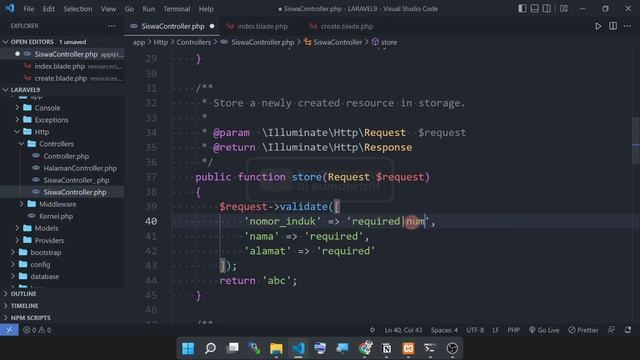Image resolution: width=640 pixels, height=360 pixels.
Task: Click the status bar pin icon near Ln 40
Action: click(372, 330)
